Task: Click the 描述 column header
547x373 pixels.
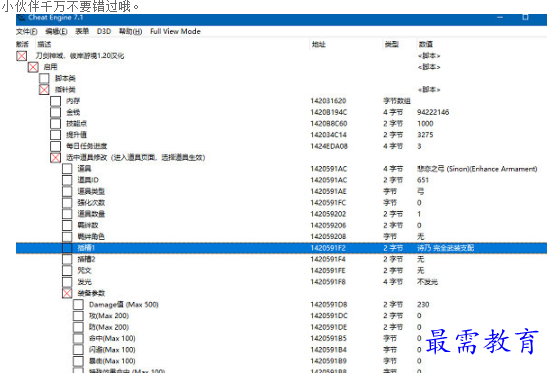Action: tap(44, 44)
